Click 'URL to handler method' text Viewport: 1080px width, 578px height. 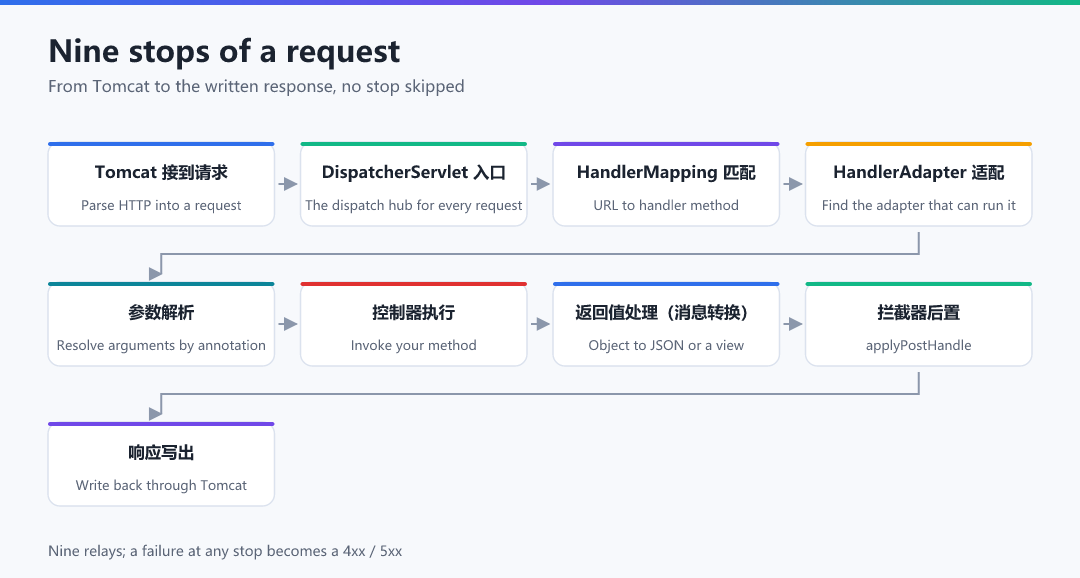point(666,205)
